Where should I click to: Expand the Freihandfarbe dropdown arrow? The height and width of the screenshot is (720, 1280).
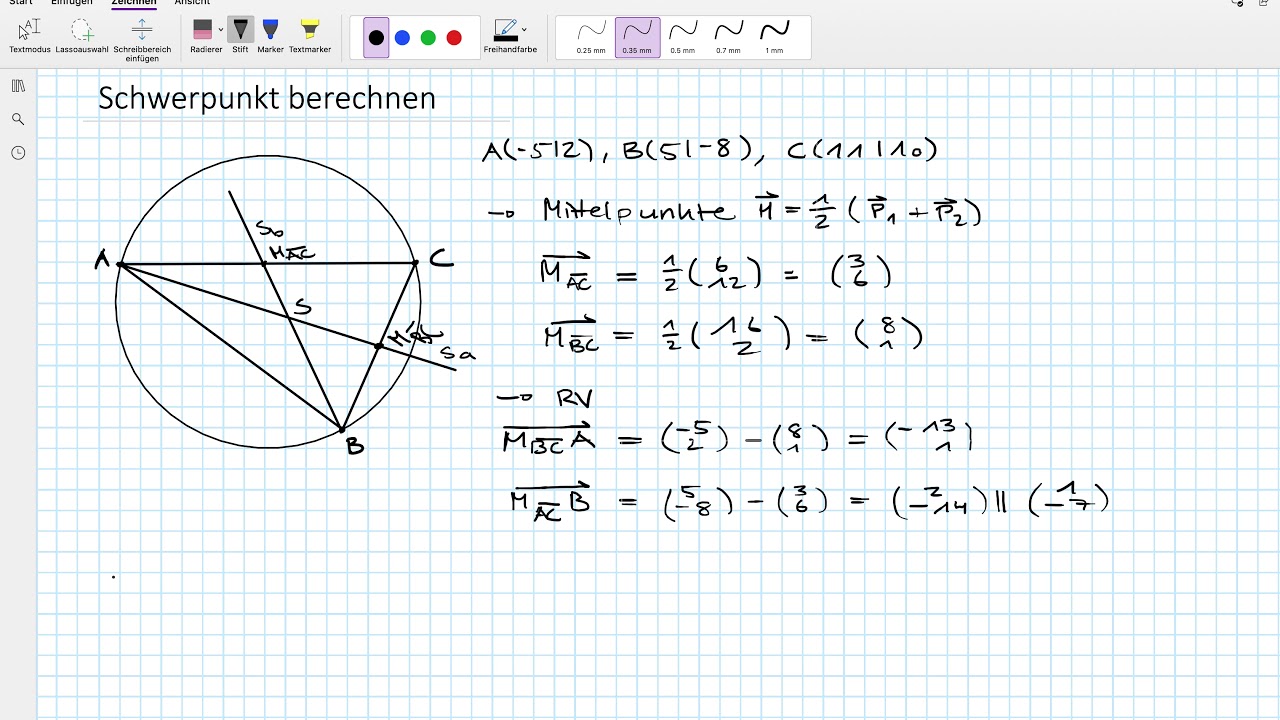(525, 30)
